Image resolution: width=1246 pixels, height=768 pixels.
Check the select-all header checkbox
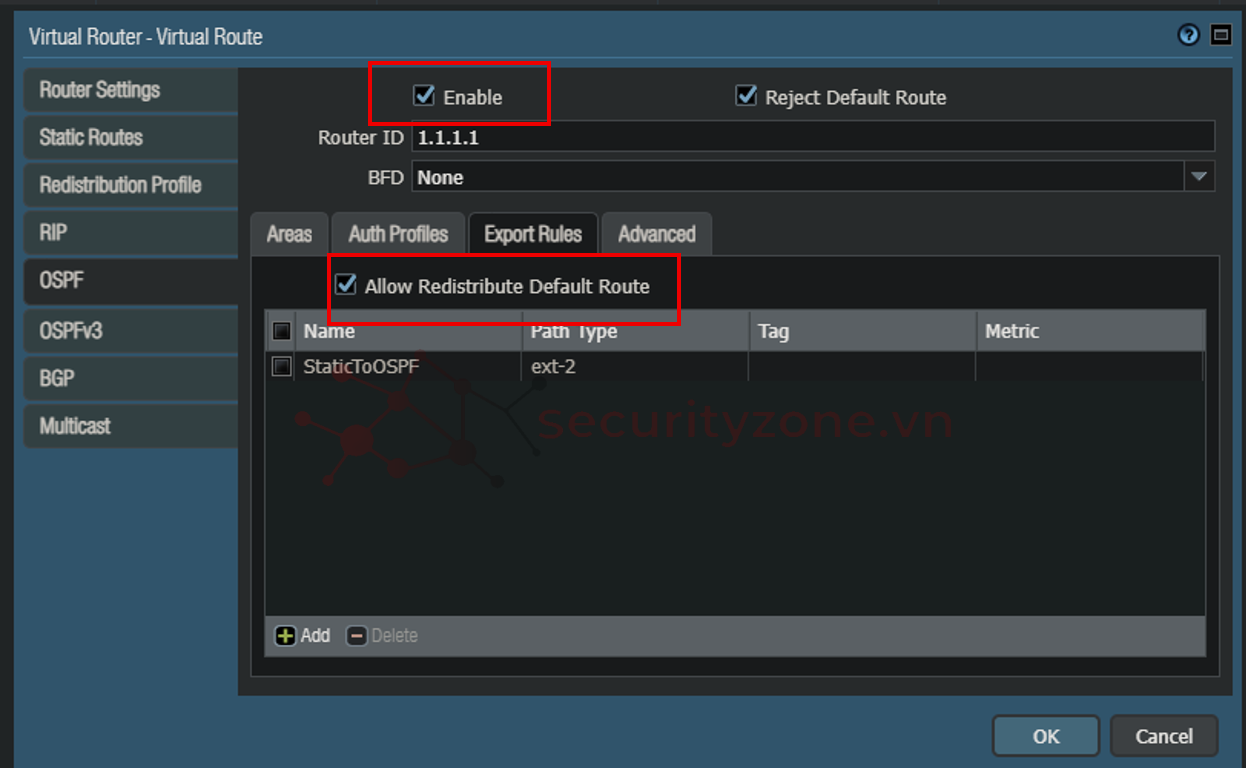(x=282, y=331)
